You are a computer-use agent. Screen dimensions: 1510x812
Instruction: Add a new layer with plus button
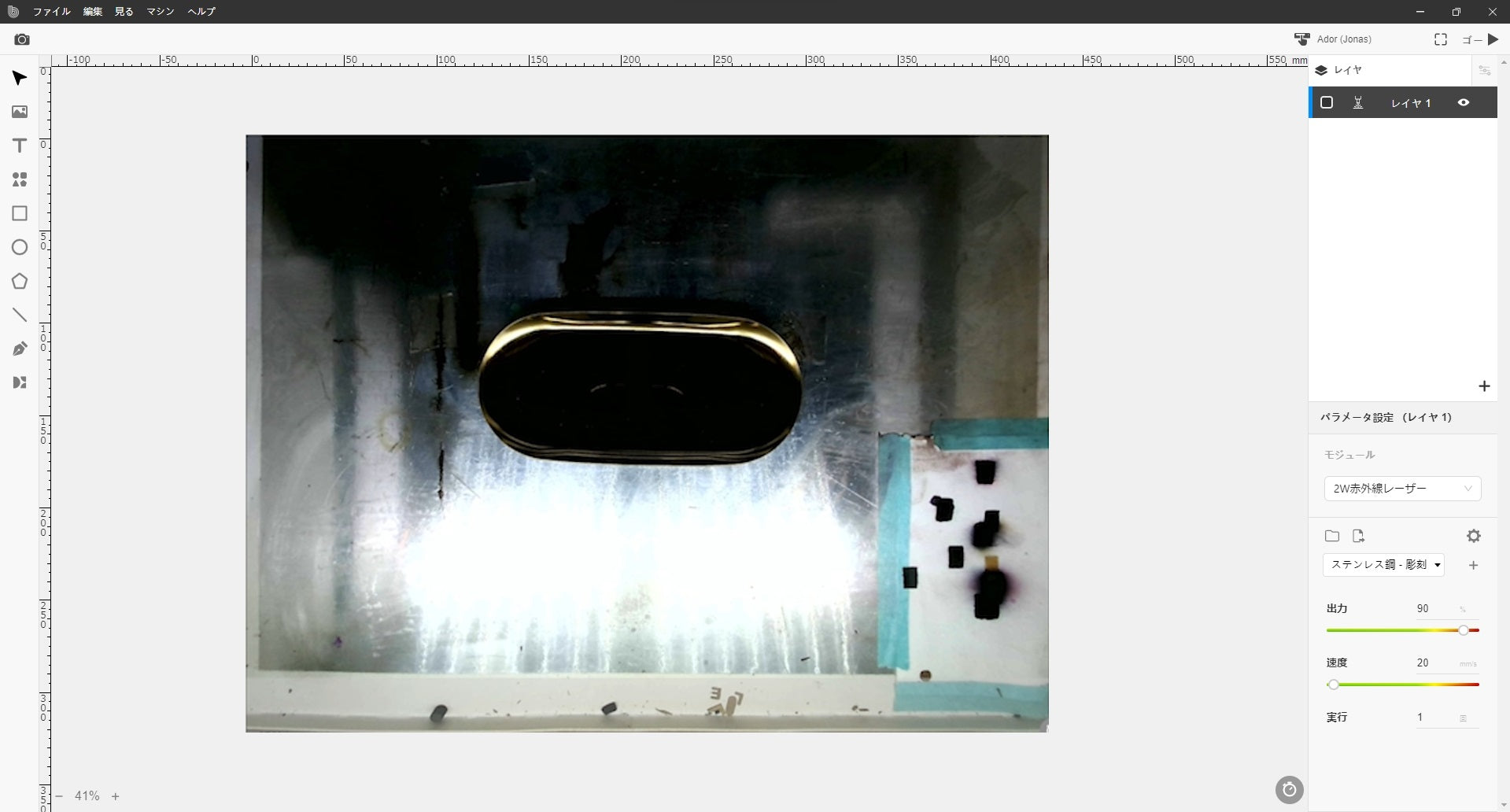(x=1483, y=386)
